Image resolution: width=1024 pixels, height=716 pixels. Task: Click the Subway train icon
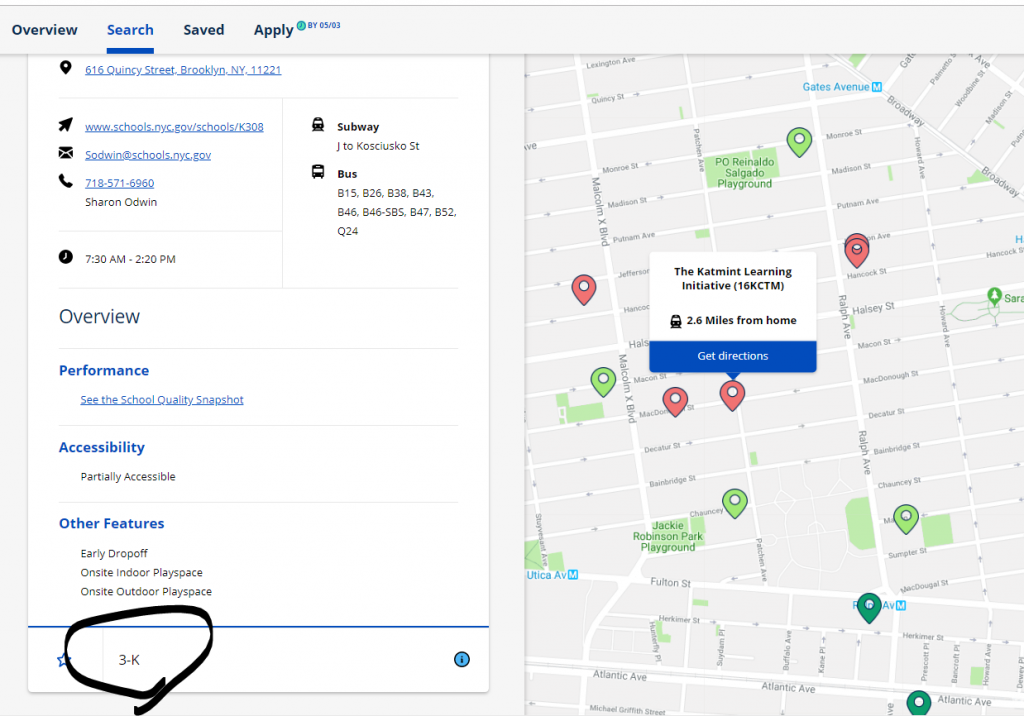pyautogui.click(x=318, y=125)
